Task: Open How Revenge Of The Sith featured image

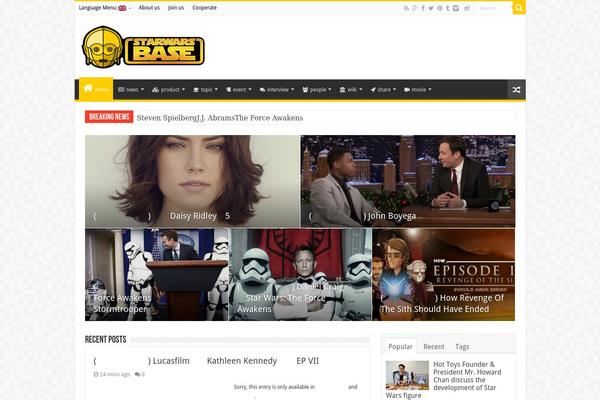Action: [x=443, y=274]
